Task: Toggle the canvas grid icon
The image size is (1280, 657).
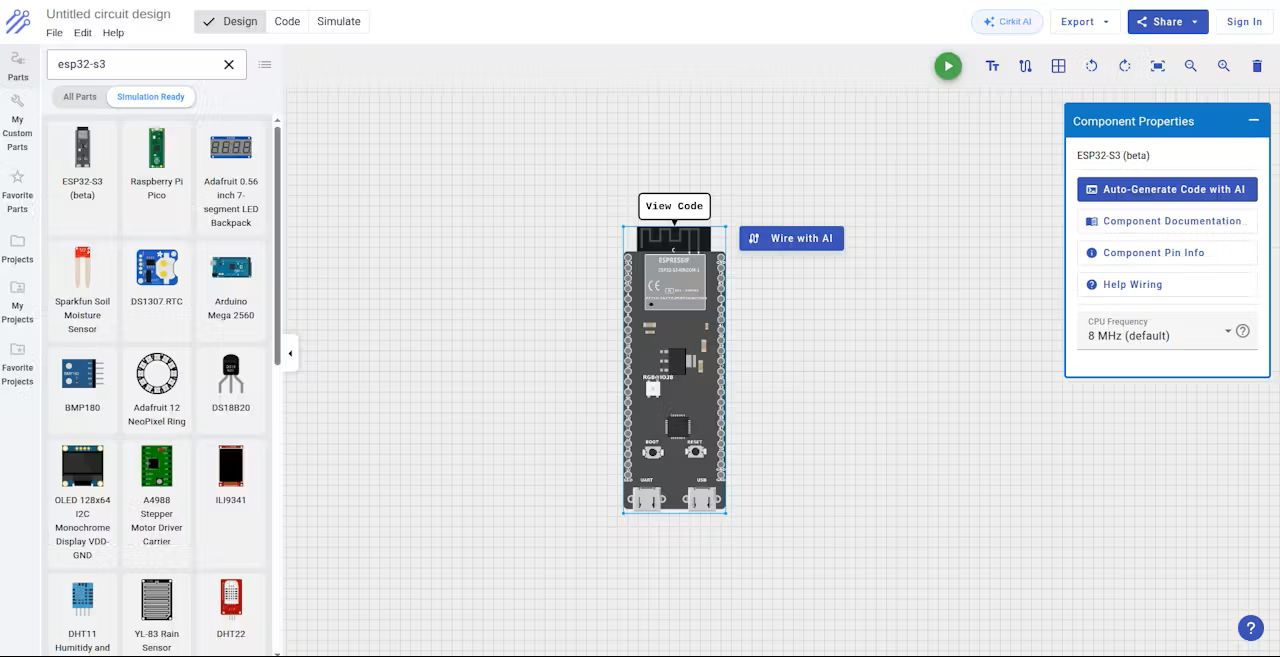Action: (x=1058, y=66)
